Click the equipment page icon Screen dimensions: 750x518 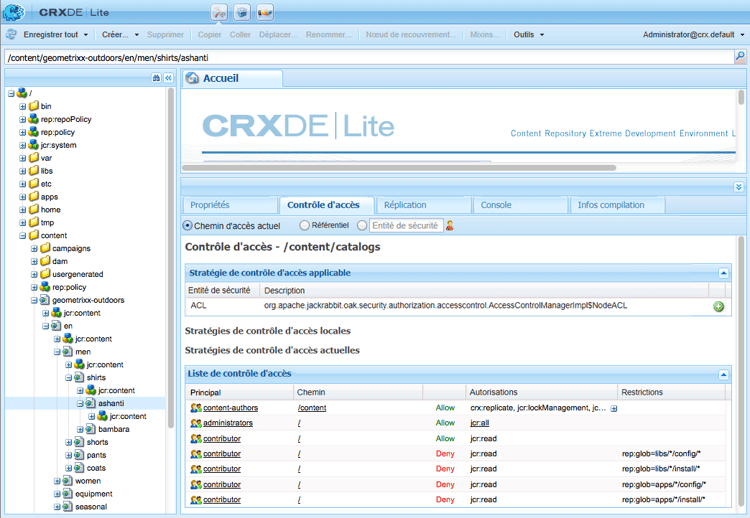pos(67,494)
